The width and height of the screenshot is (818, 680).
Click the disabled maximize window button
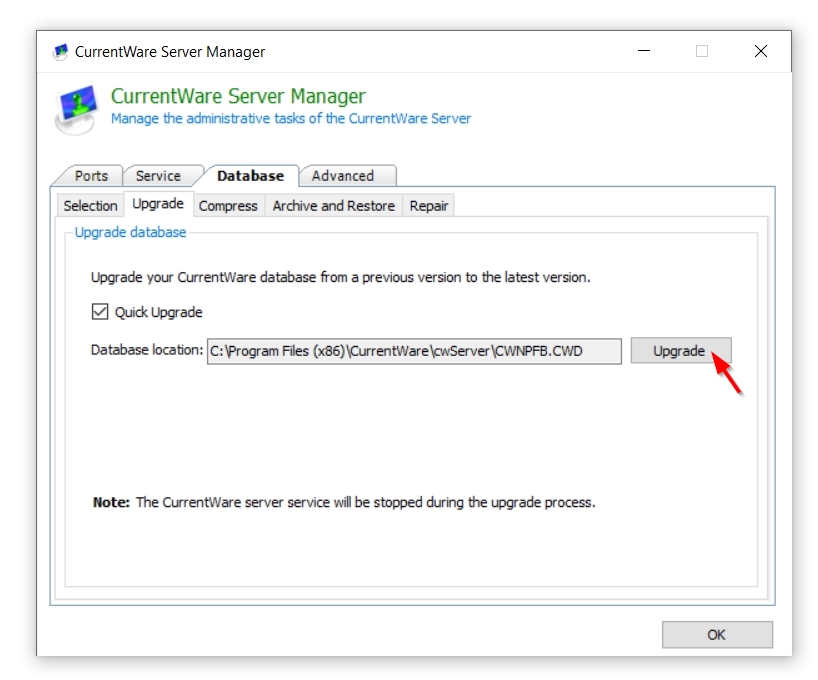(x=702, y=52)
